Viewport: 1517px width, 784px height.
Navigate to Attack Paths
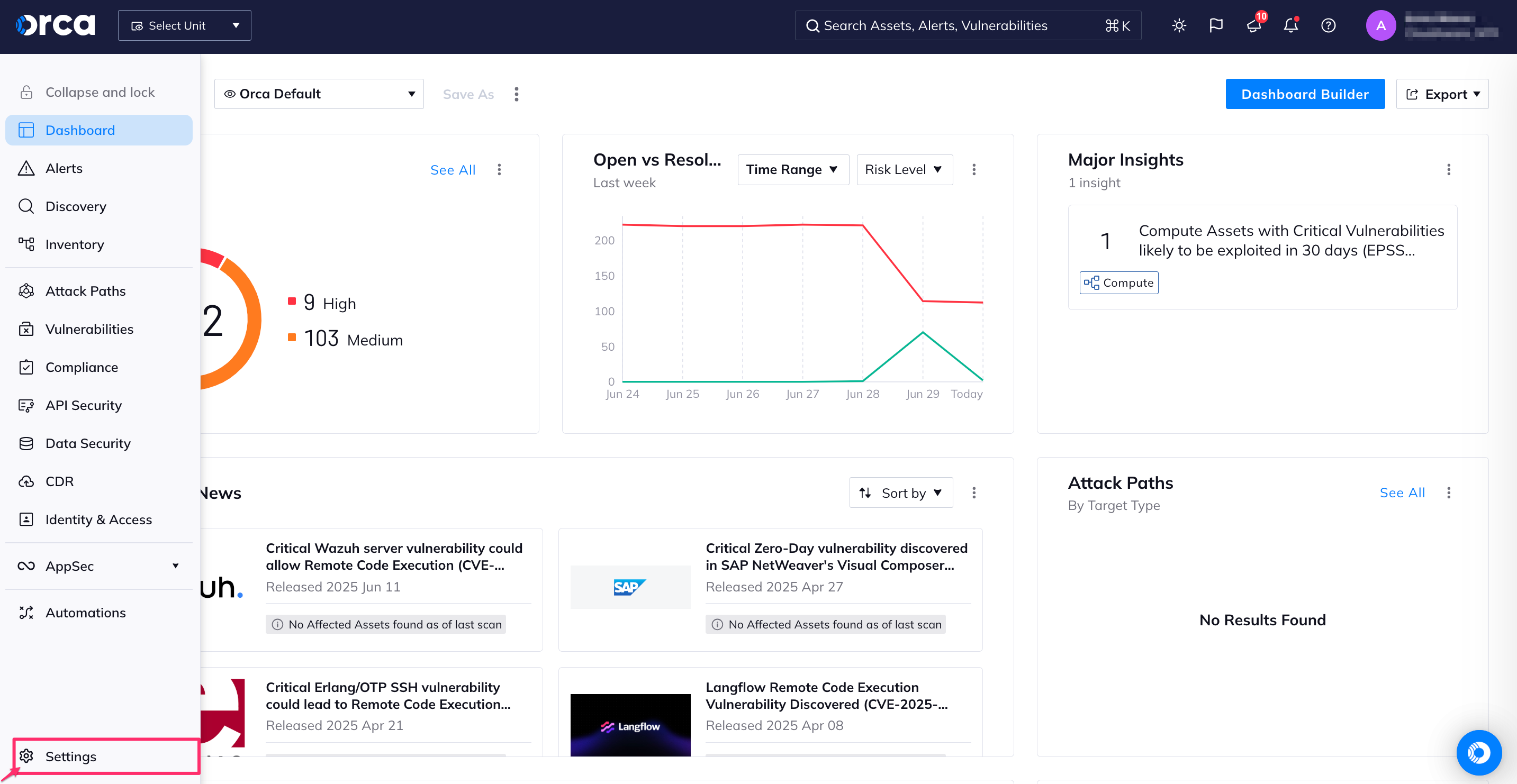click(x=85, y=290)
